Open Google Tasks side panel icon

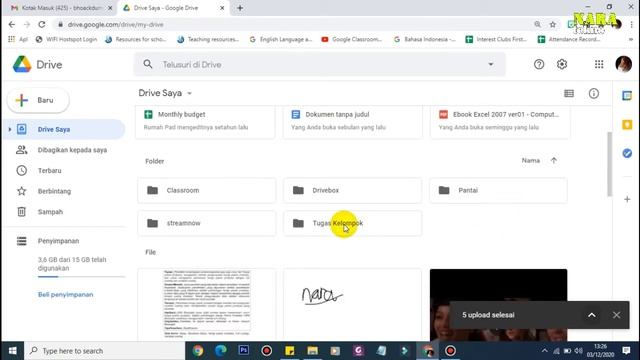tap(627, 153)
